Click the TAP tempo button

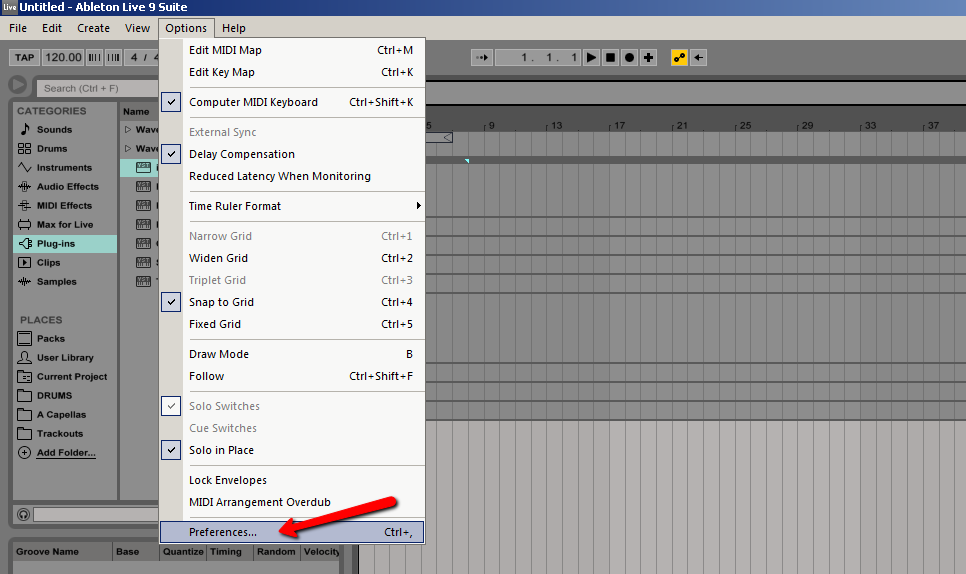click(x=25, y=57)
